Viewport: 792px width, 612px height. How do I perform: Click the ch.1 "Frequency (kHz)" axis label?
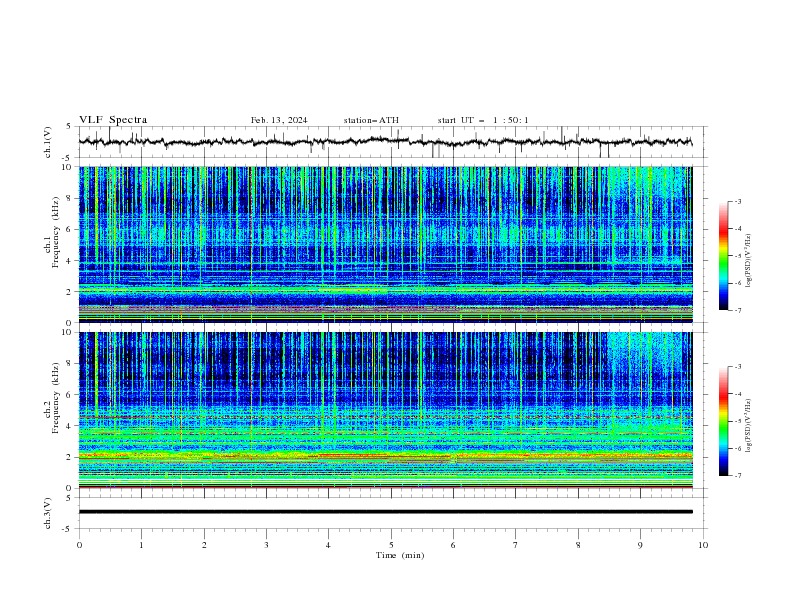tap(56, 232)
